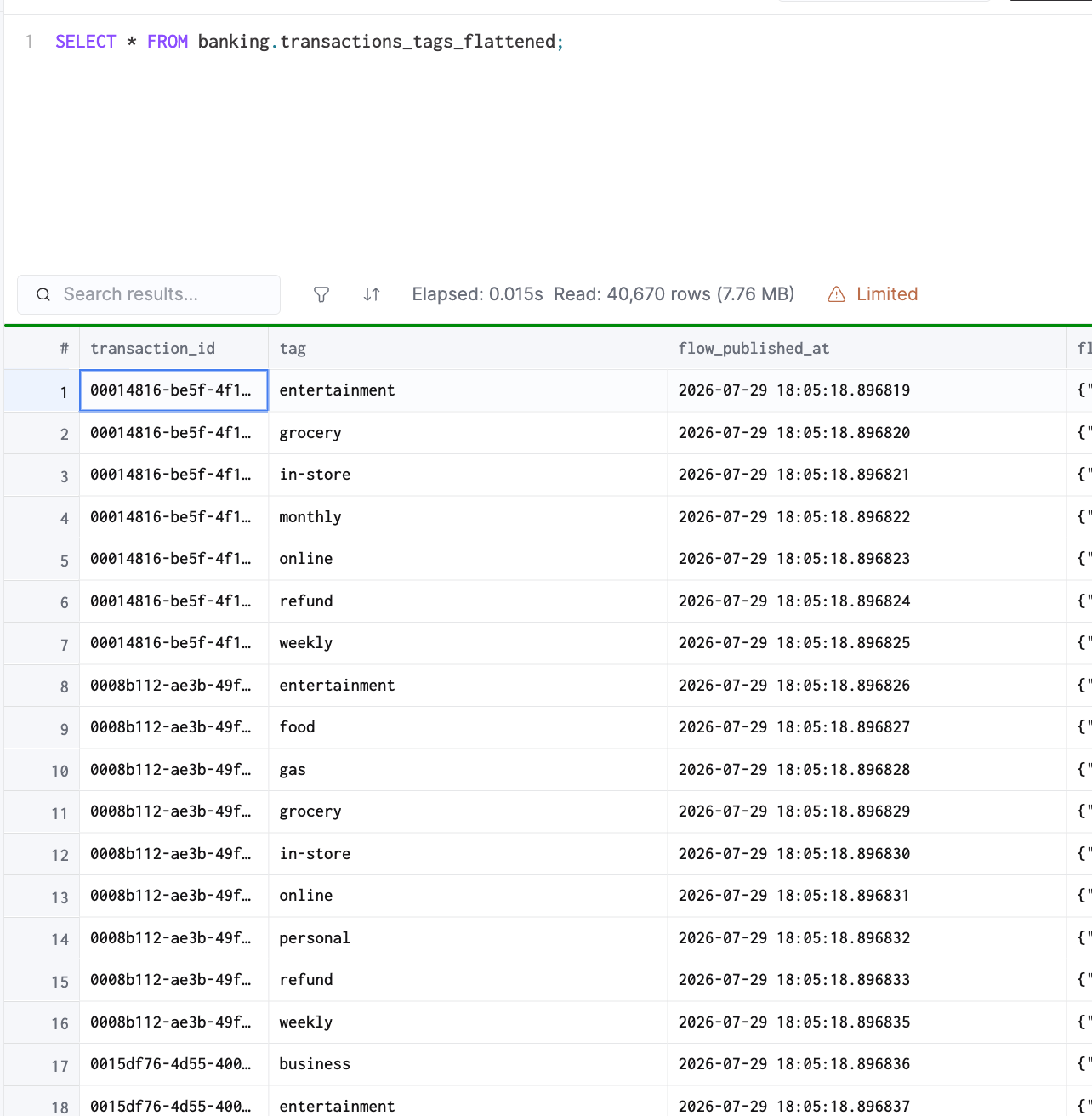
Task: Click the Limited warning label
Action: tap(887, 294)
